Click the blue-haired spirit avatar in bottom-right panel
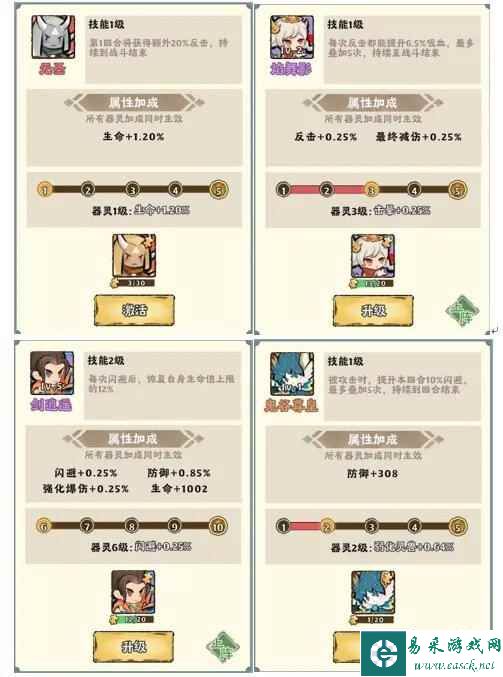The height and width of the screenshot is (677, 503). (291, 373)
